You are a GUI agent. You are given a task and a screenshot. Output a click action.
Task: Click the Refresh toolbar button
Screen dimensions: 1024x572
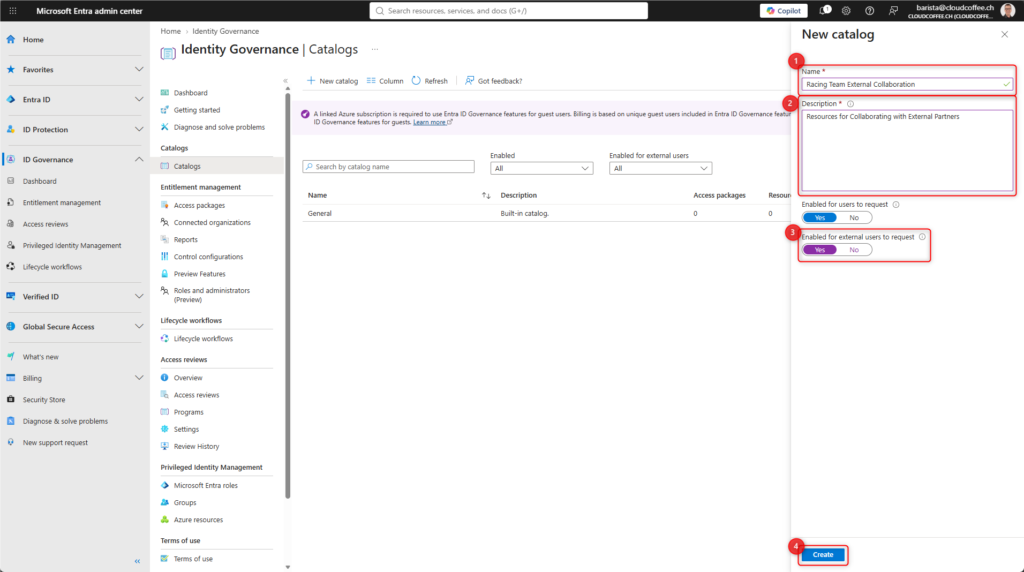430,81
